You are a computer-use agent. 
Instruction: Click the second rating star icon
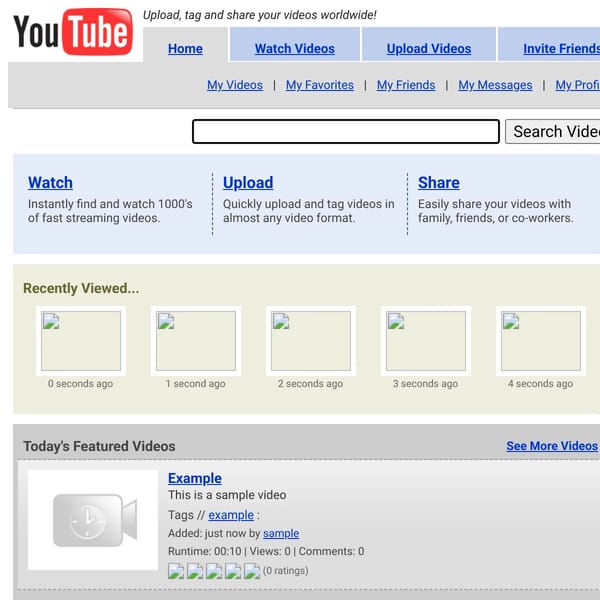(195, 571)
